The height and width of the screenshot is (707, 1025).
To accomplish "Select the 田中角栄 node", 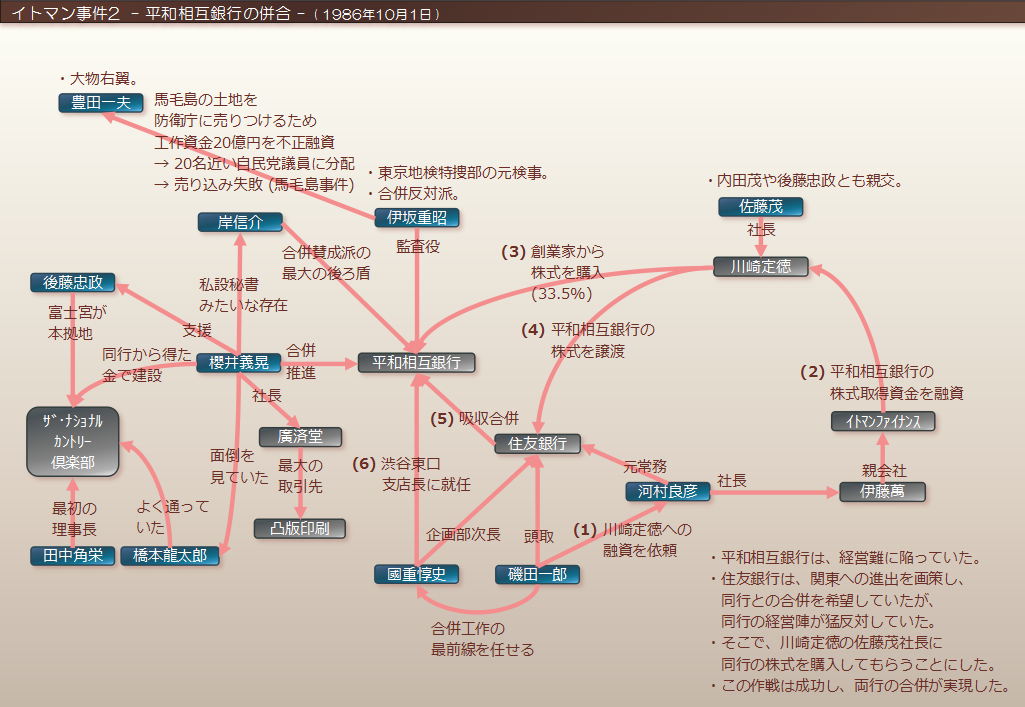I will [73, 555].
